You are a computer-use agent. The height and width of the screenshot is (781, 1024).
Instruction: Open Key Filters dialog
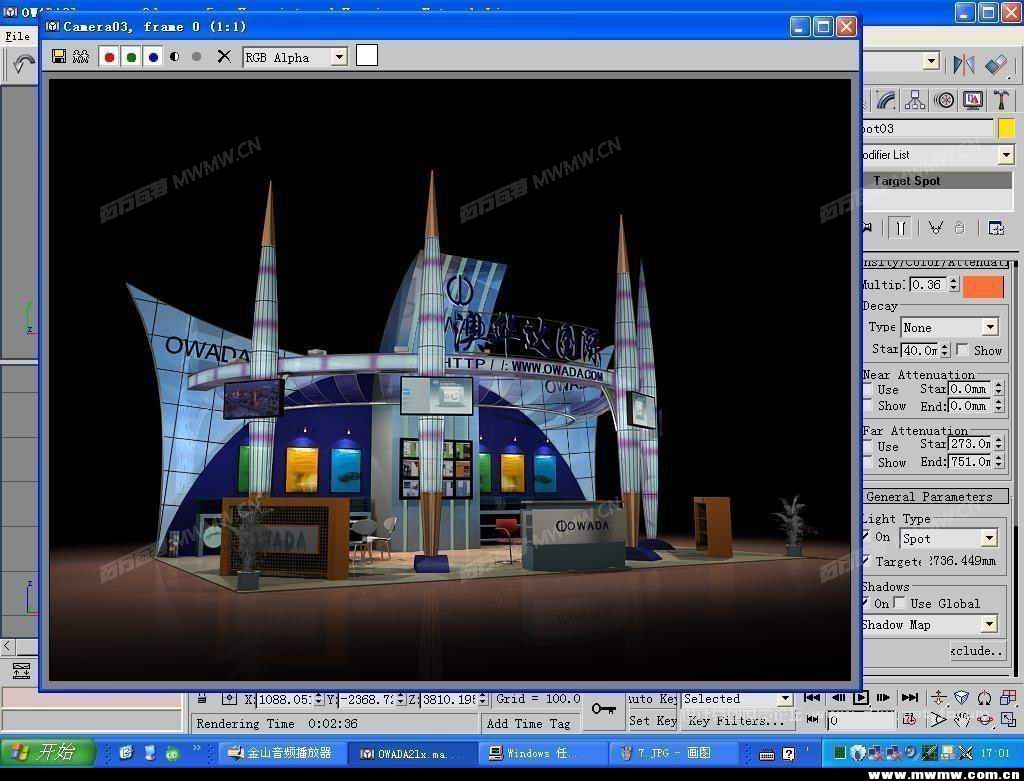[x=737, y=721]
